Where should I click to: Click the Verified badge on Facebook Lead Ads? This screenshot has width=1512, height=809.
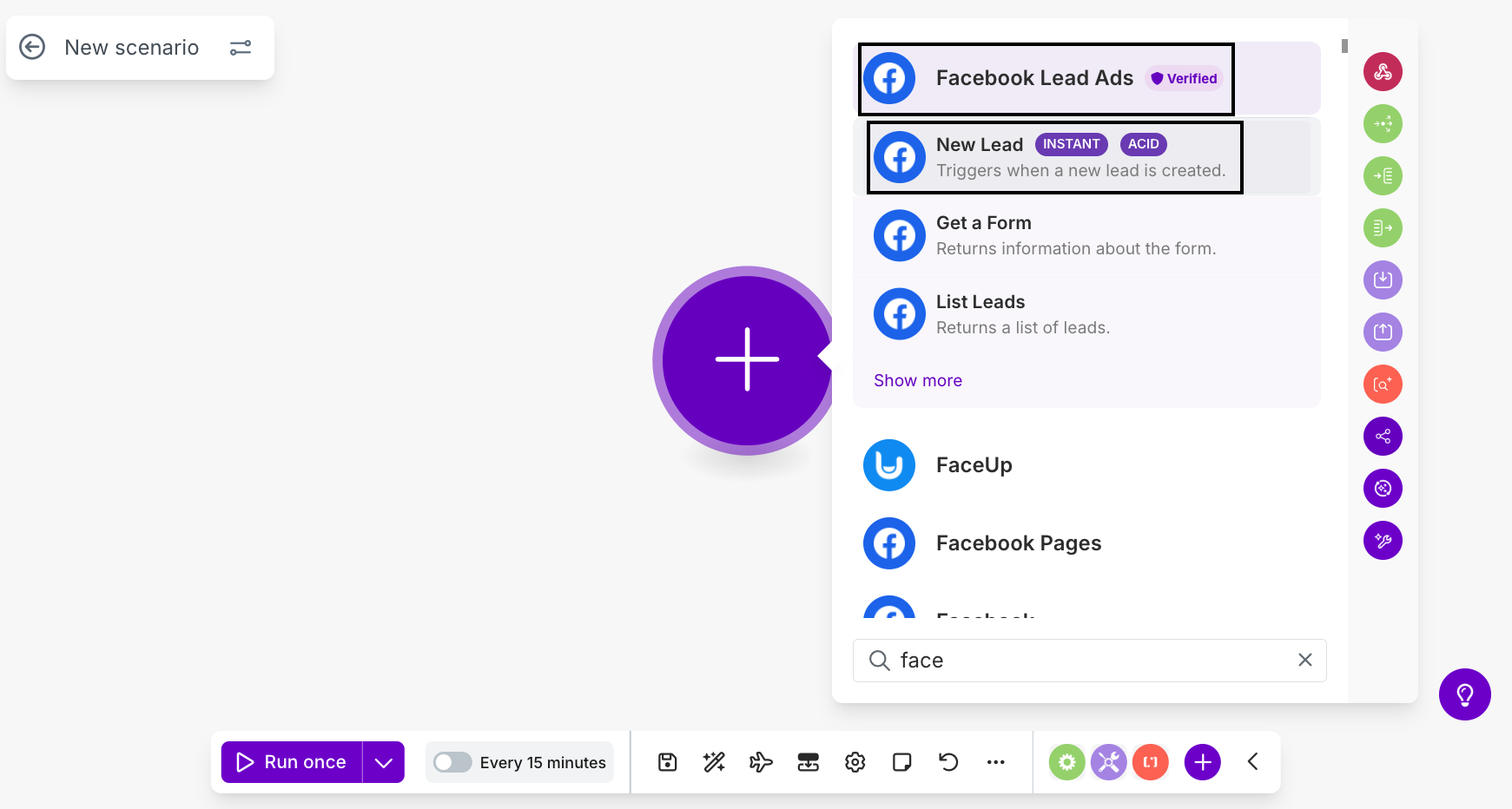coord(1185,78)
